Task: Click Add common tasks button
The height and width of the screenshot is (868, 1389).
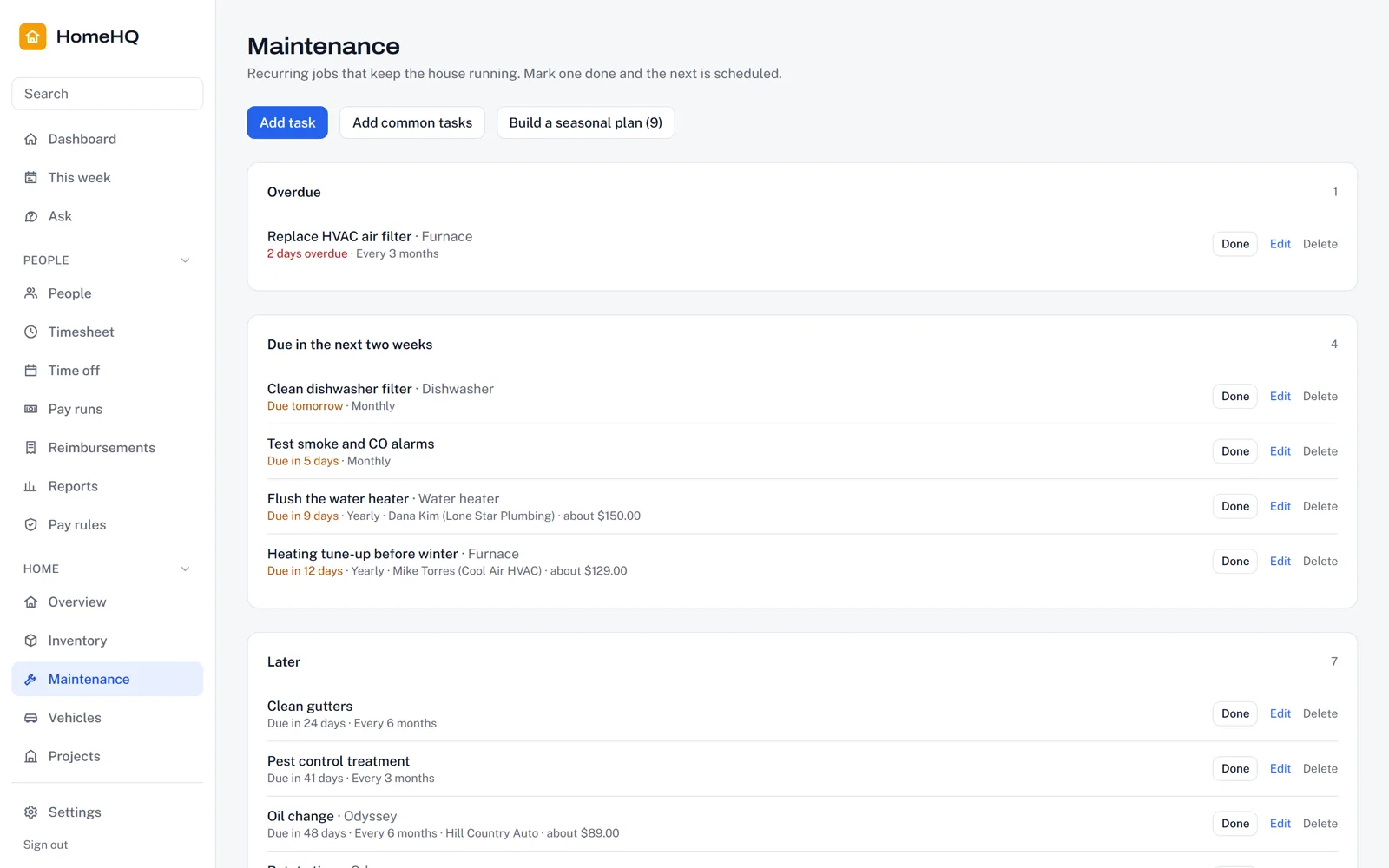Action: coord(412,122)
